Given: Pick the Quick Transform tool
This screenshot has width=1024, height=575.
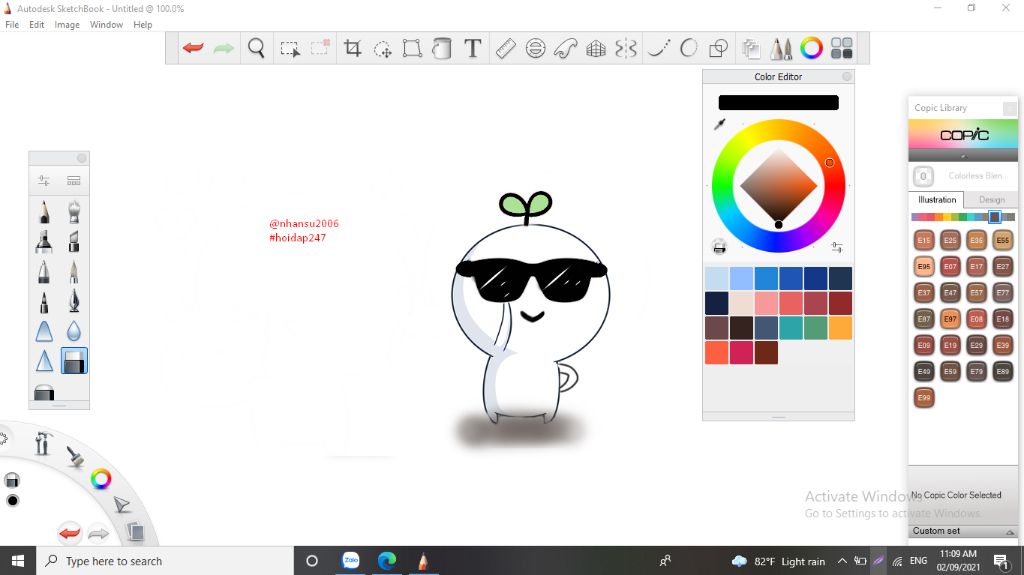Looking at the screenshot, I should (x=383, y=48).
